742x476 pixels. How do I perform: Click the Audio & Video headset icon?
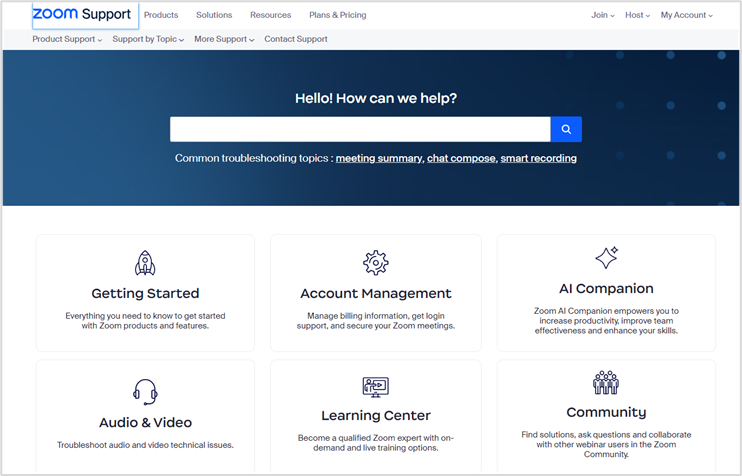coord(145,392)
